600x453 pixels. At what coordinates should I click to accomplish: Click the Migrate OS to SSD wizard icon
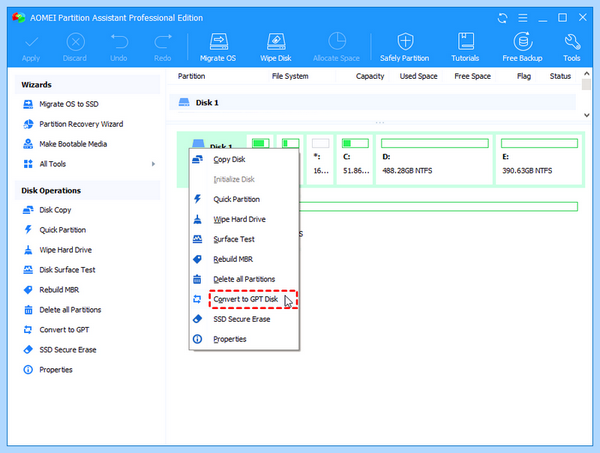pos(28,104)
